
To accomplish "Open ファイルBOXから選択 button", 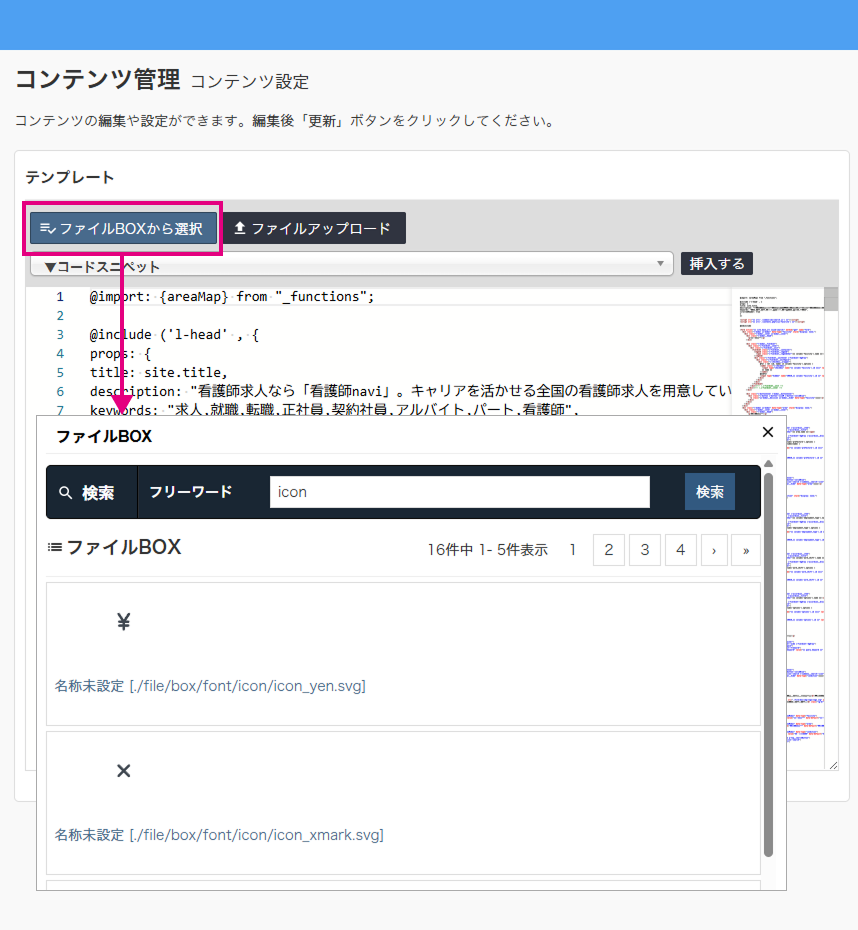I will tap(123, 228).
